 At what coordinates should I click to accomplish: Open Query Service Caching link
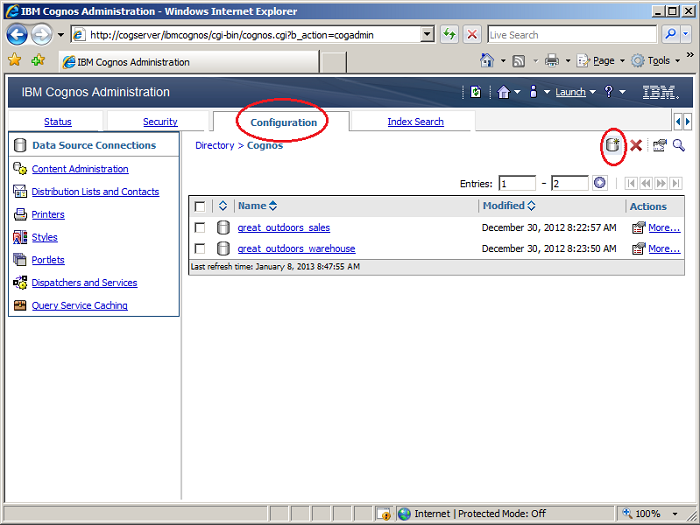79,305
